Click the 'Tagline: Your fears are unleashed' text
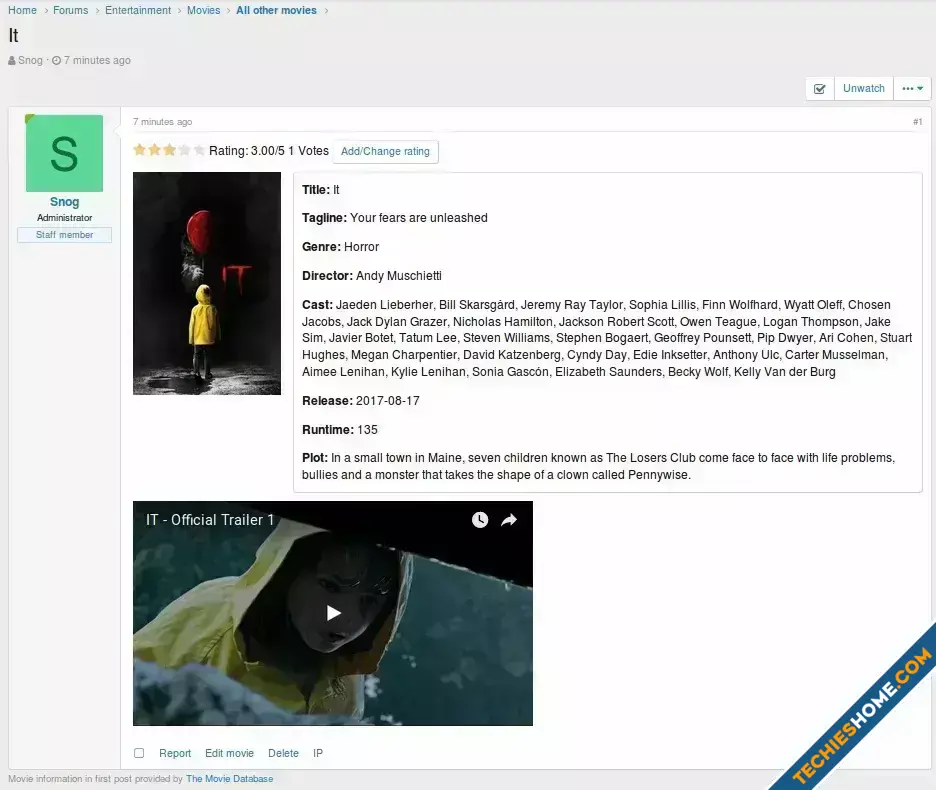 (395, 218)
